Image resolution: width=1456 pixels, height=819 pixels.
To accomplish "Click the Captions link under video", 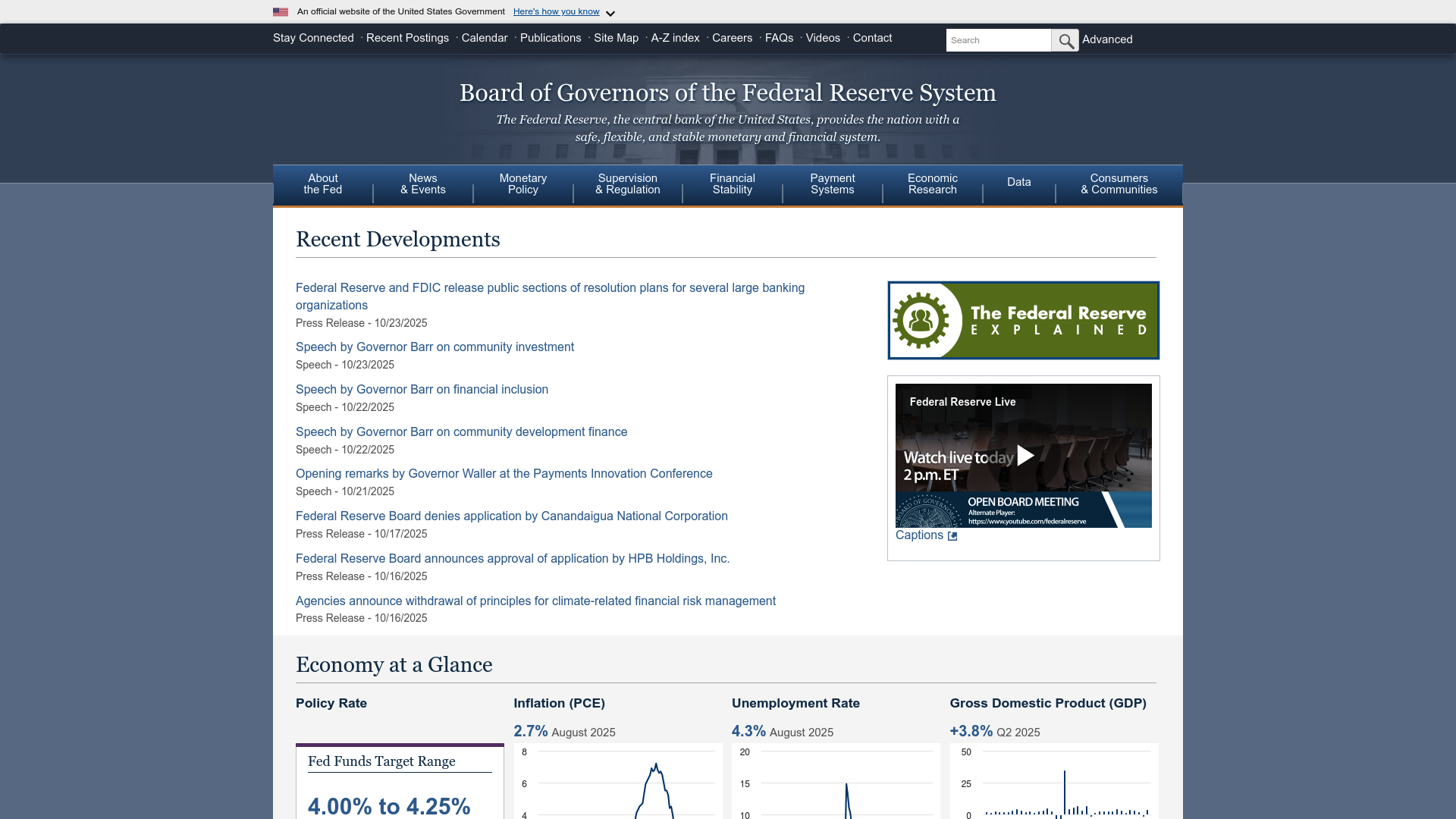I will [x=919, y=535].
